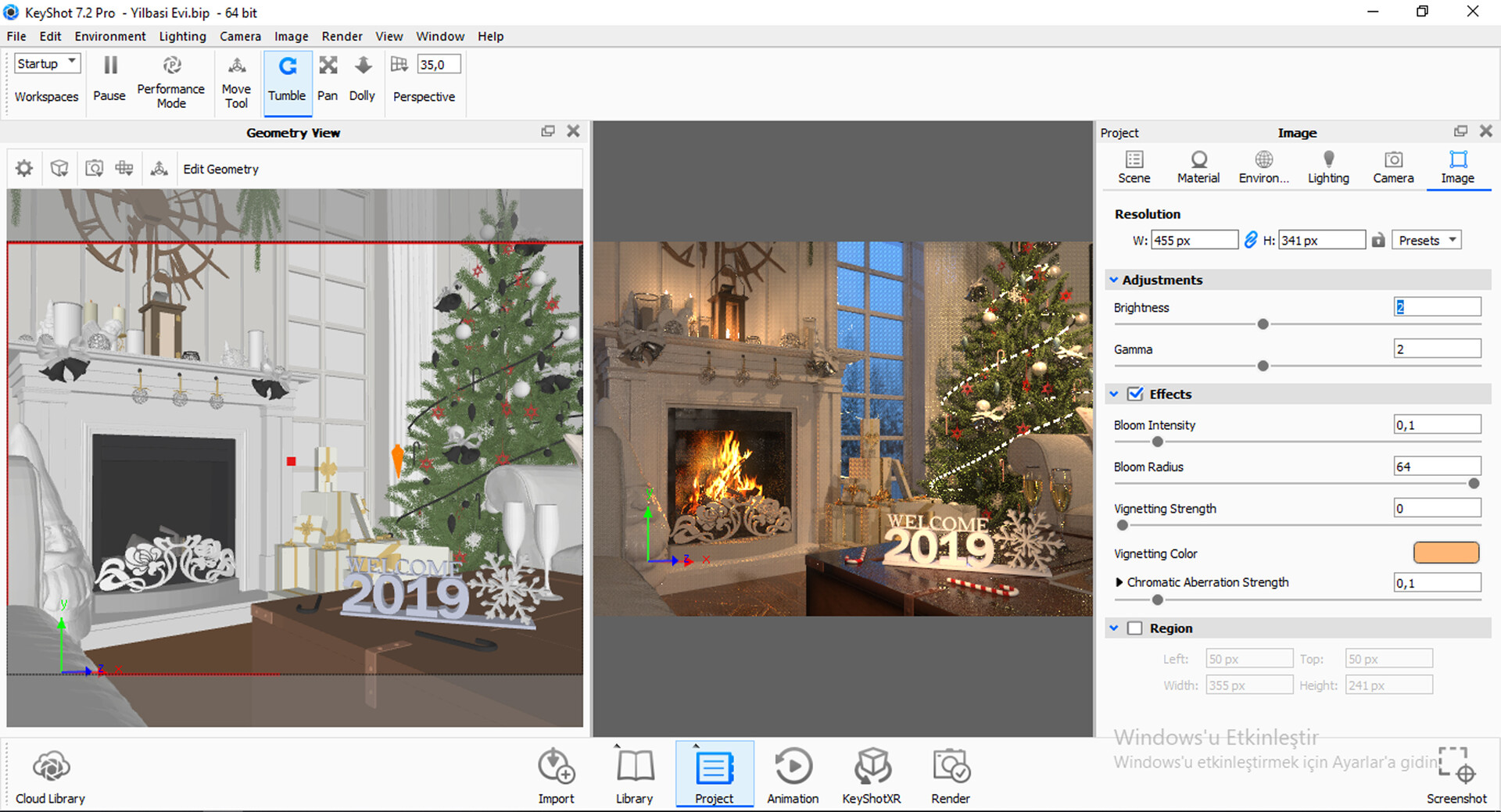
Task: Open the Window menu
Action: pyautogui.click(x=440, y=36)
